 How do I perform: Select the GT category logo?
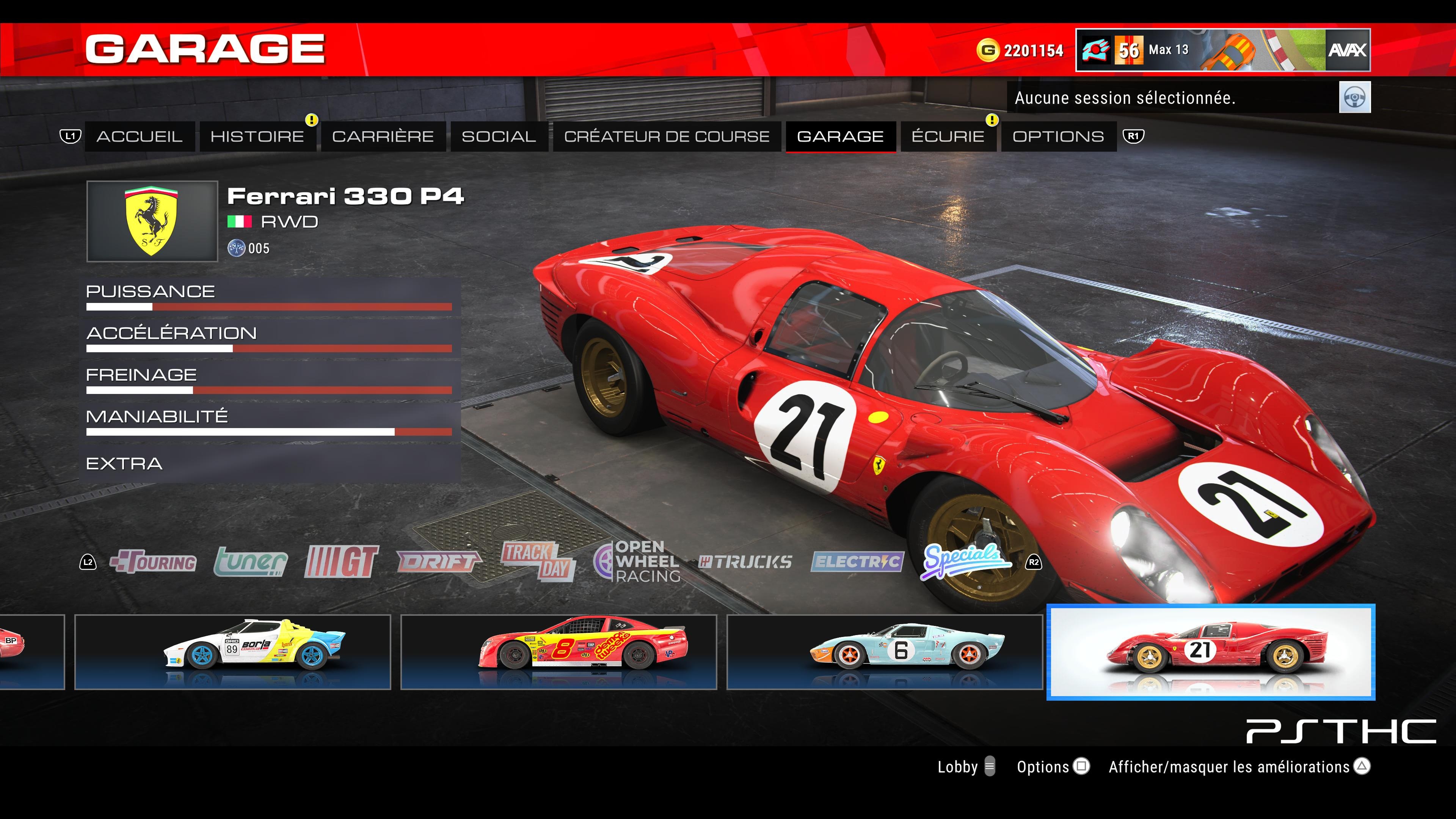click(341, 562)
